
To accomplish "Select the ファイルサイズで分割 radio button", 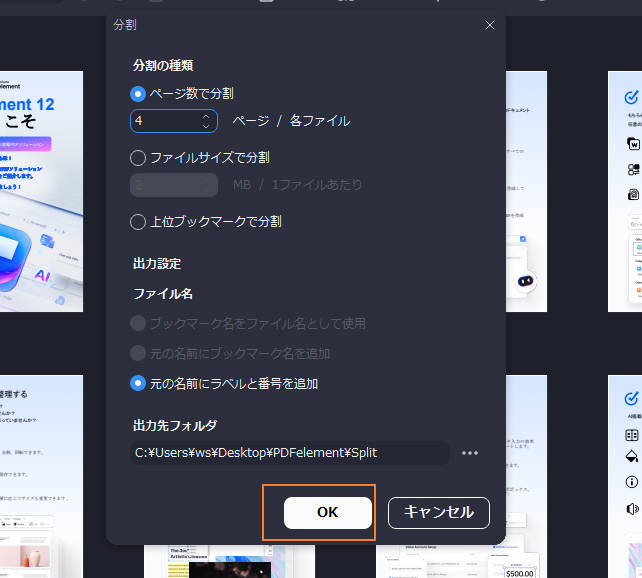I will point(138,158).
